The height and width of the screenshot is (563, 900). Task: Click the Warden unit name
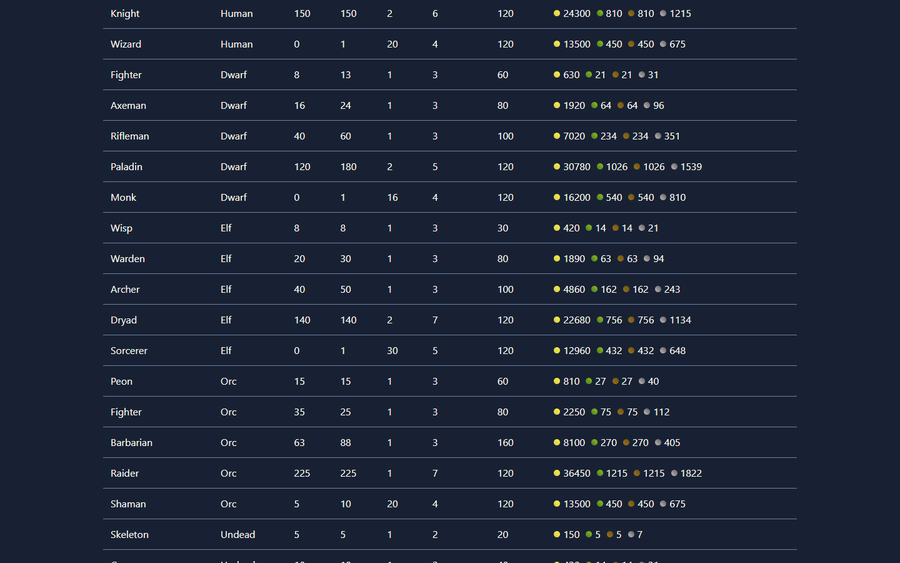click(x=127, y=259)
